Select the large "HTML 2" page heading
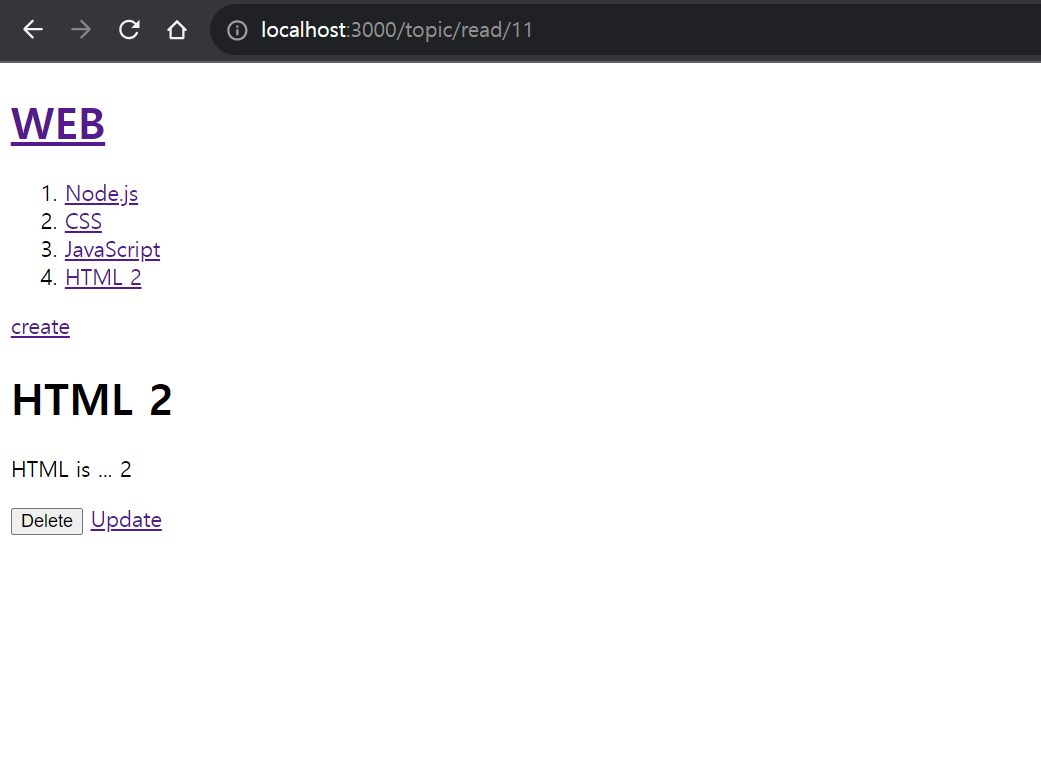The height and width of the screenshot is (782, 1041). coord(92,400)
